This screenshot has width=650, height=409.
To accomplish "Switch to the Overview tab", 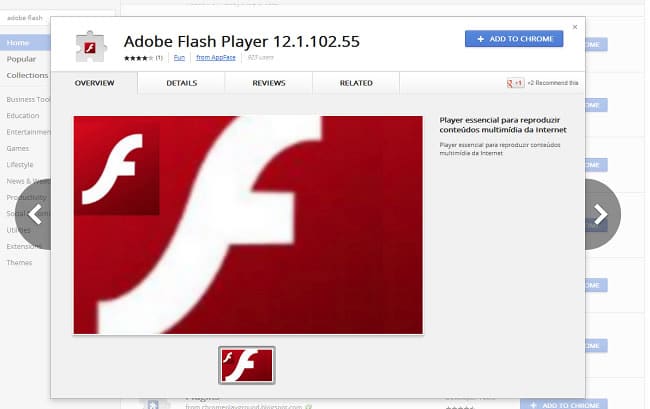I will (x=94, y=83).
